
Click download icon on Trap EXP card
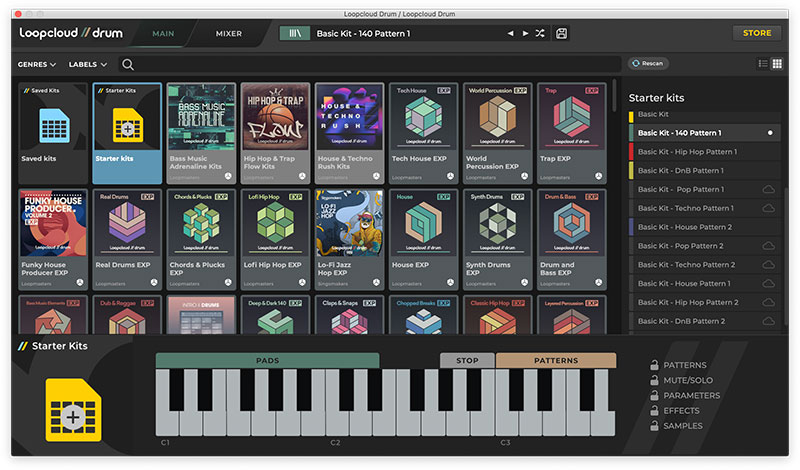(x=598, y=176)
